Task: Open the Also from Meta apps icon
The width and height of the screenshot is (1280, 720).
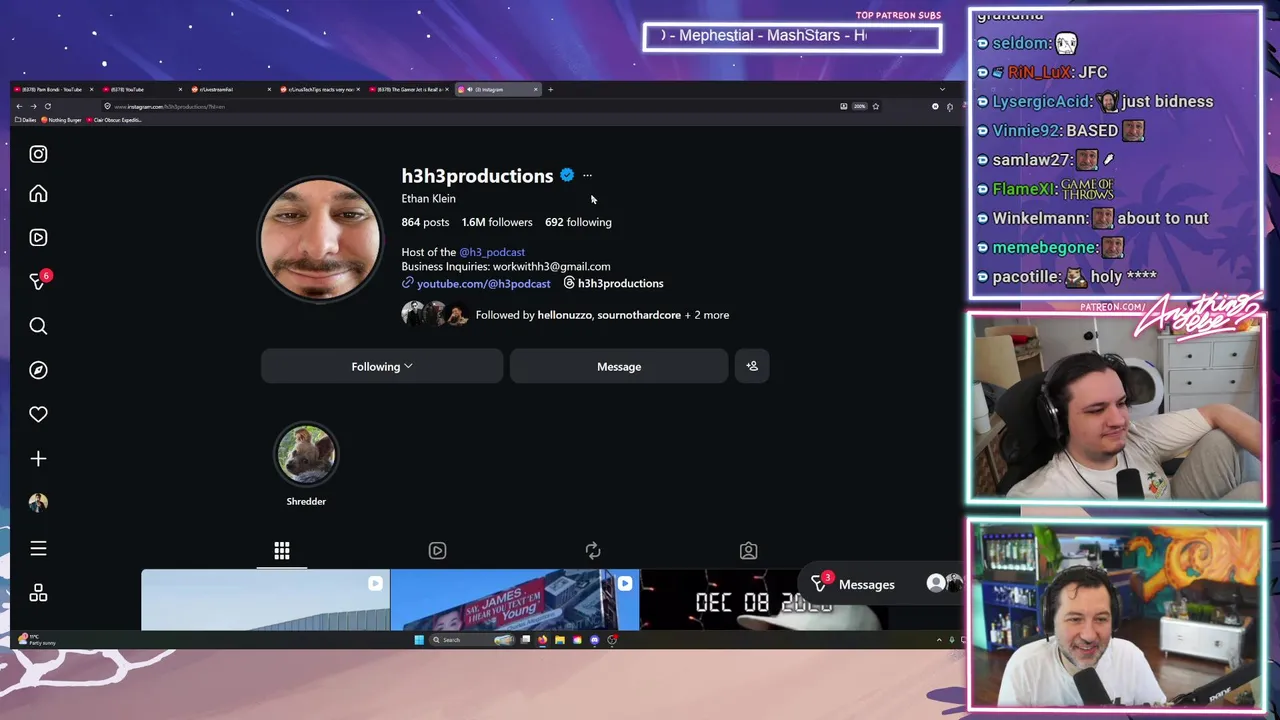Action: tap(38, 593)
